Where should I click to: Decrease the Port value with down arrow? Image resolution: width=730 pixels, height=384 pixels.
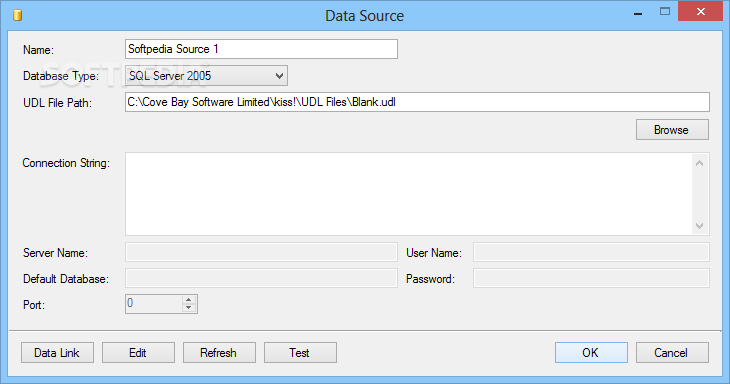coord(189,308)
